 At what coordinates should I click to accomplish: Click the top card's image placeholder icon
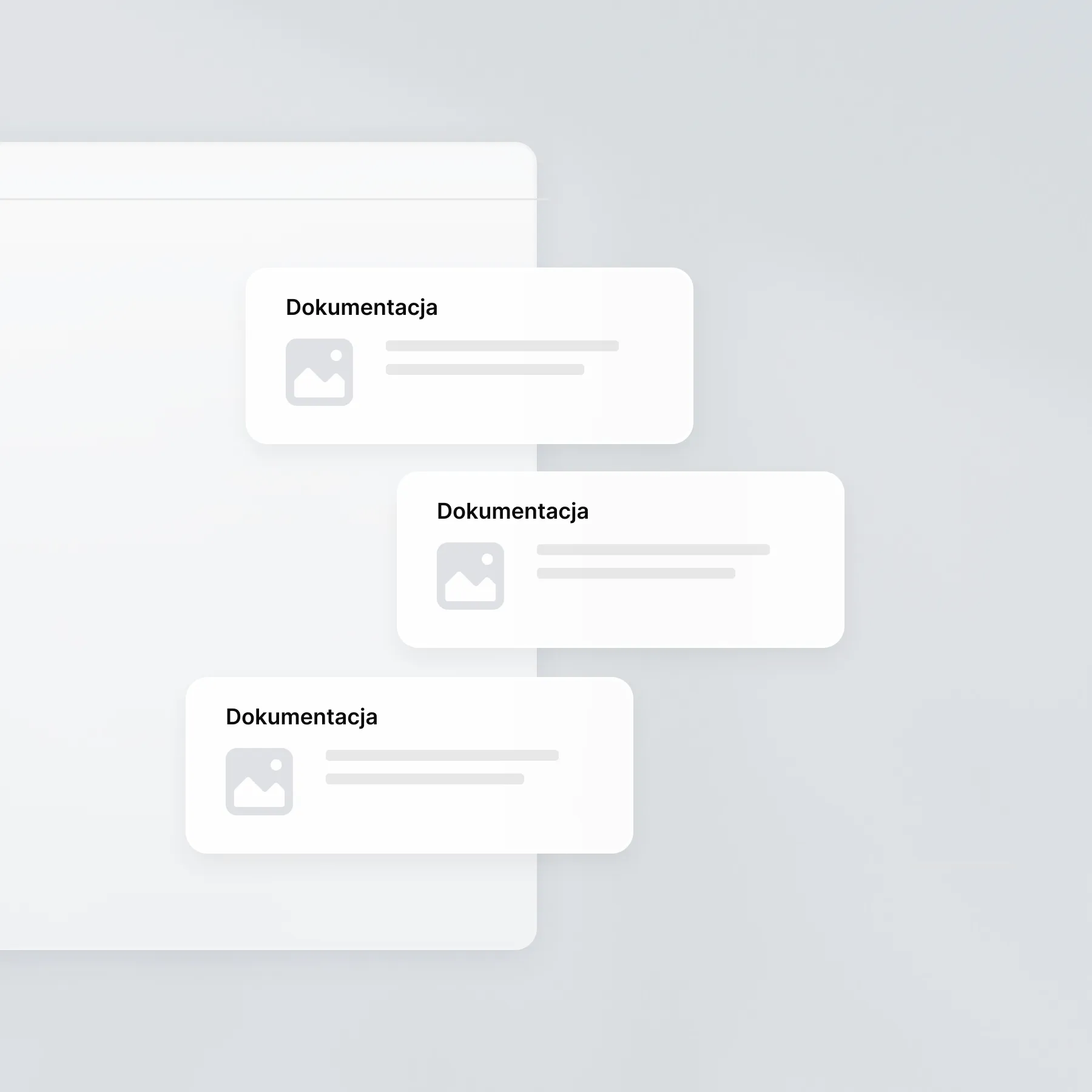pyautogui.click(x=319, y=372)
